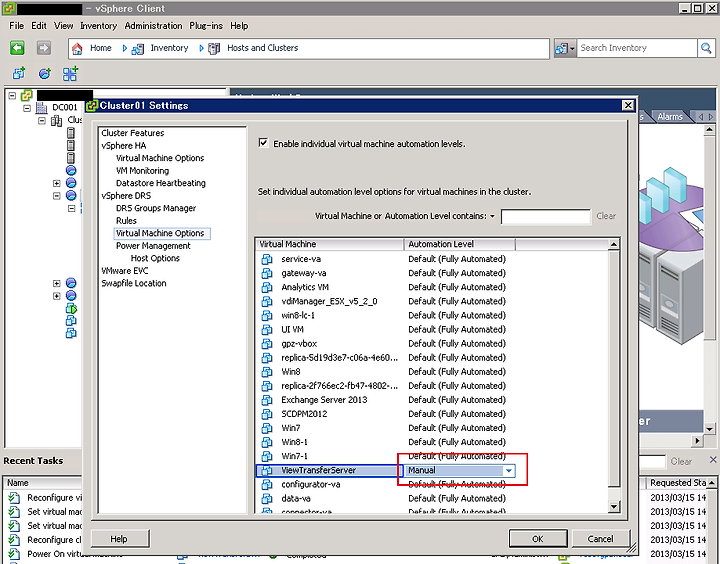Screen dimensions: 720x564
Task: Click the Inventory icon in breadcrumb
Action: 137,49
